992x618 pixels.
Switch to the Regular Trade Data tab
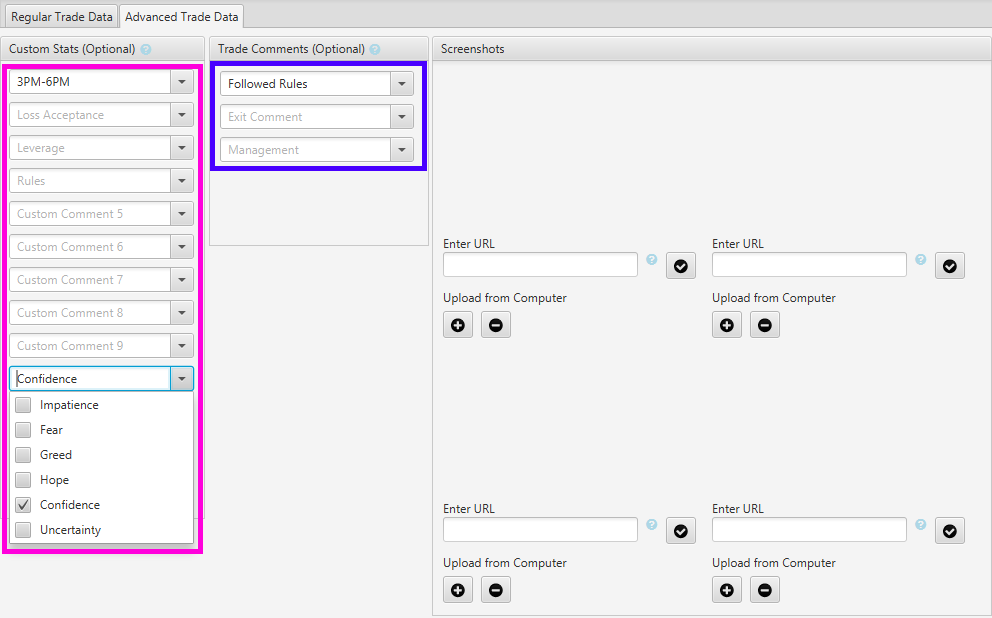click(x=61, y=17)
